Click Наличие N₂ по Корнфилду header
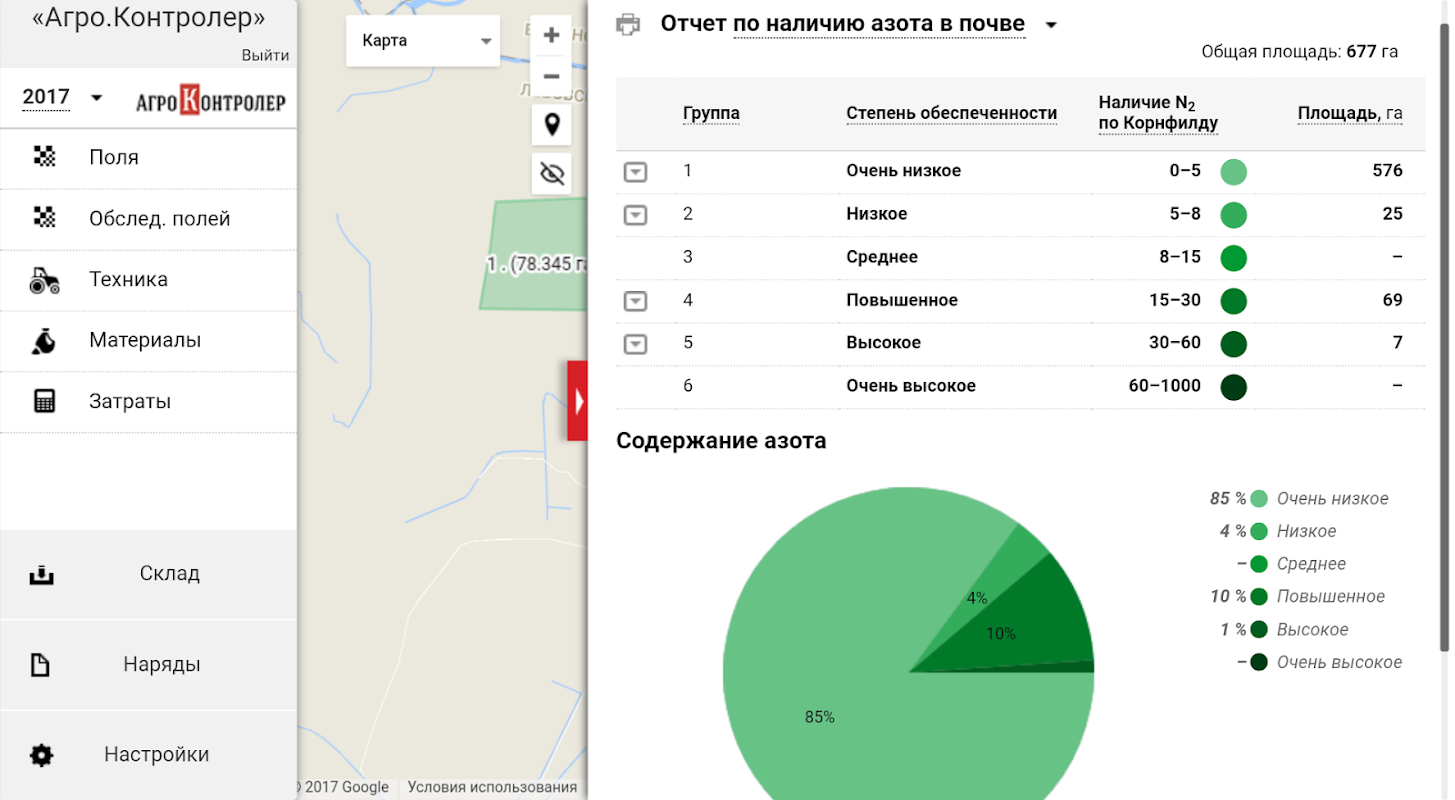Viewport: 1455px width, 800px height. point(1158,113)
